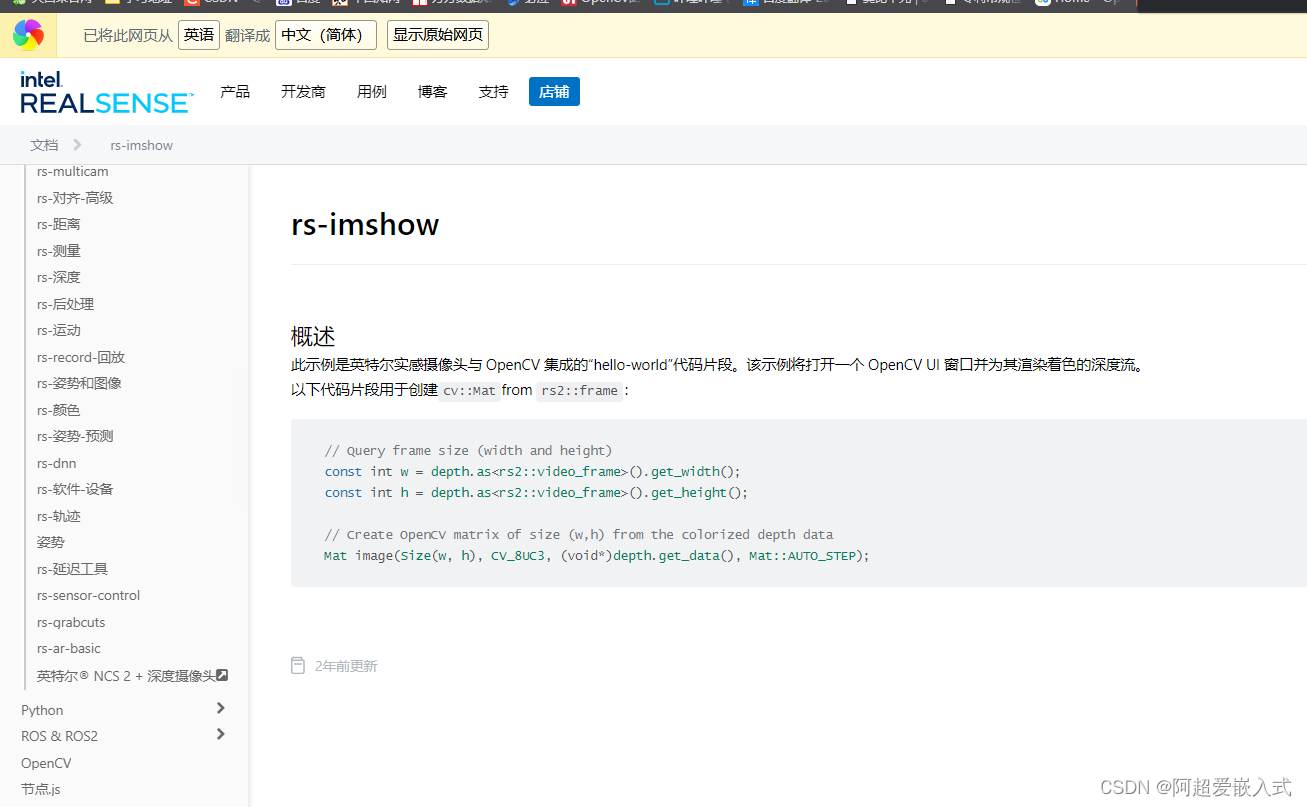
Task: Open rs-距离 in the sidebar
Action: tap(59, 224)
